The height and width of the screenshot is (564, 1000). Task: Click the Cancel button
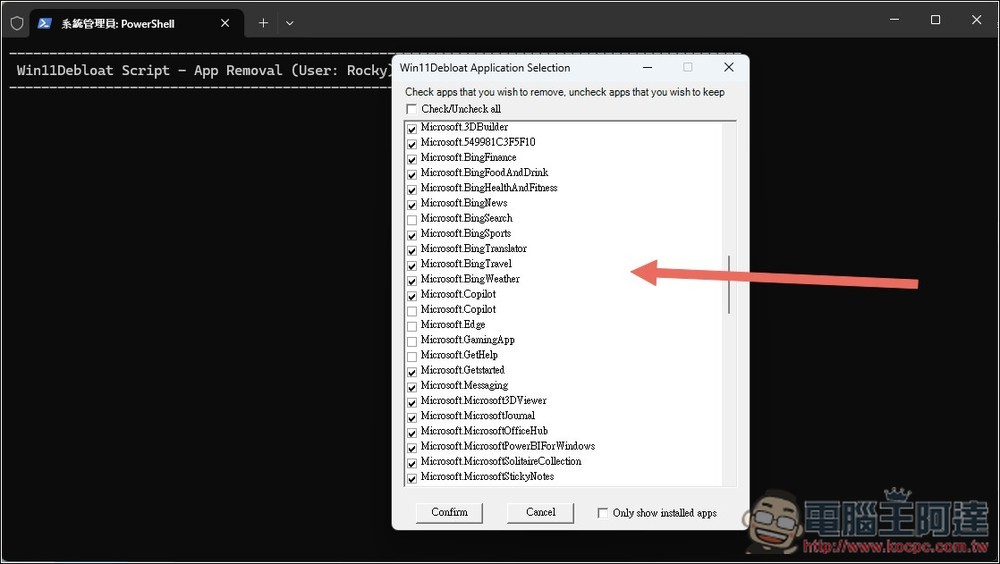tap(540, 512)
